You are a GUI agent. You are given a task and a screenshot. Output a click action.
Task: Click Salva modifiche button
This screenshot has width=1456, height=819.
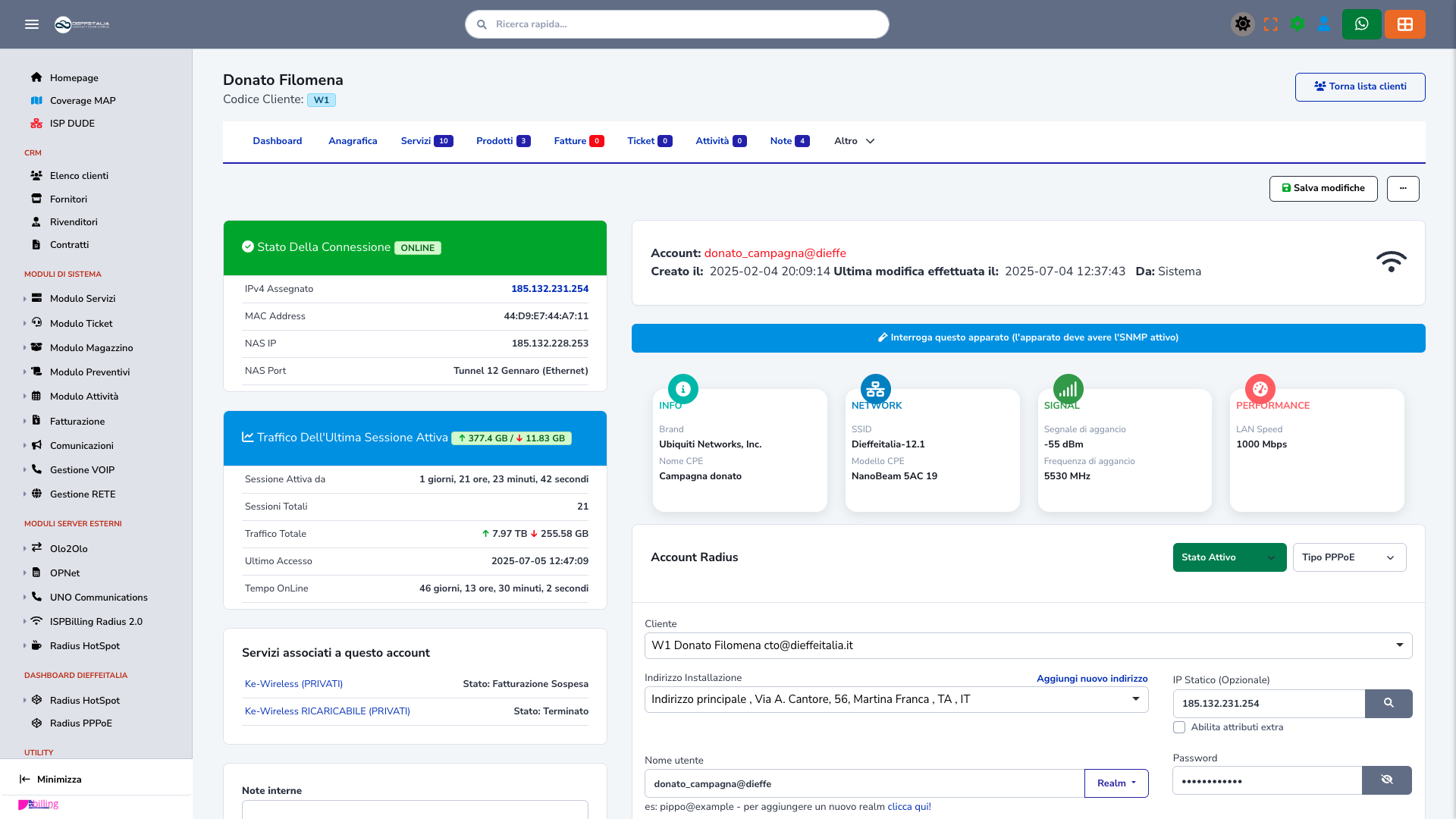[1323, 188]
